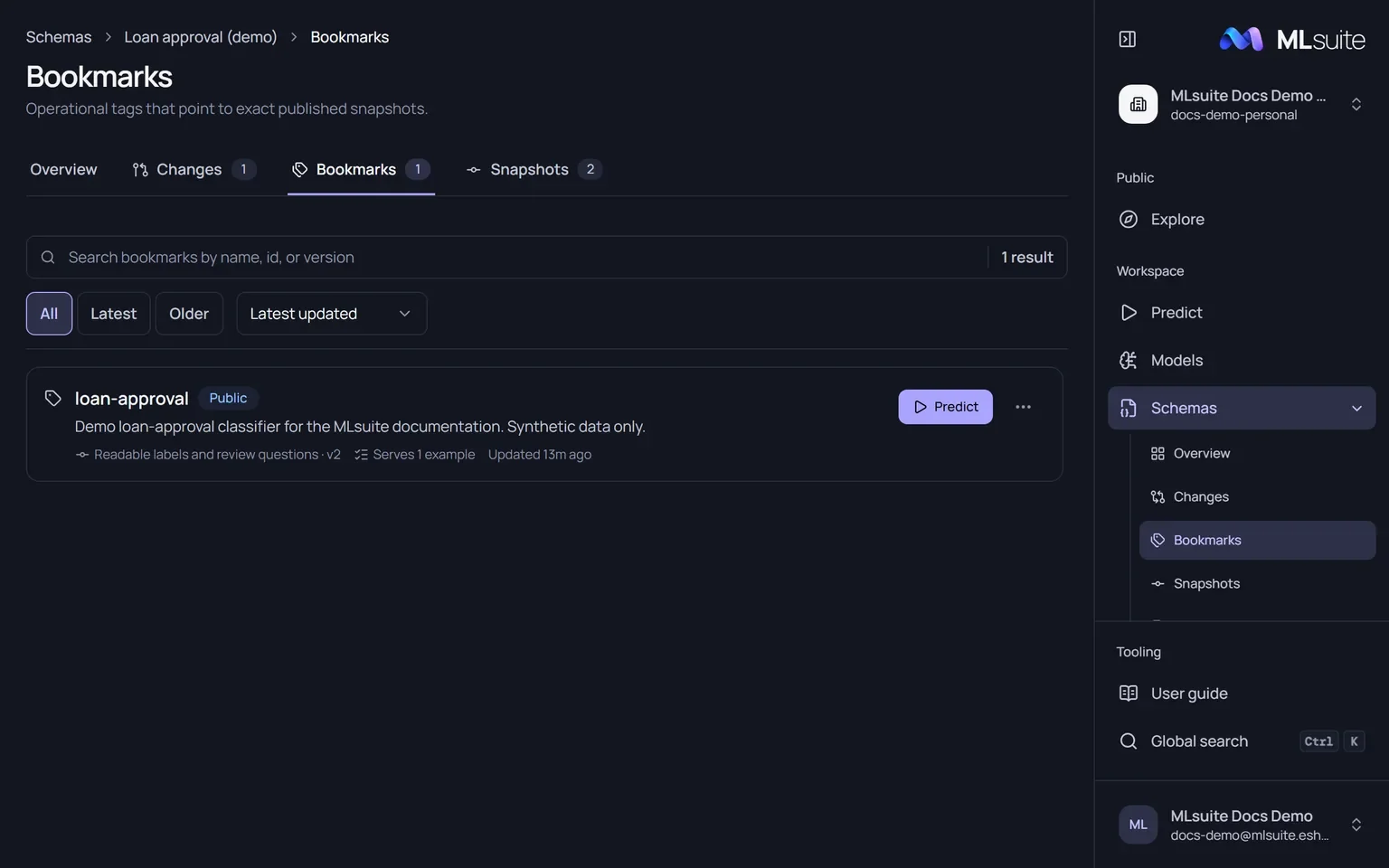Open the loan-approval bookmark title
This screenshot has height=868, width=1389.
(x=132, y=399)
